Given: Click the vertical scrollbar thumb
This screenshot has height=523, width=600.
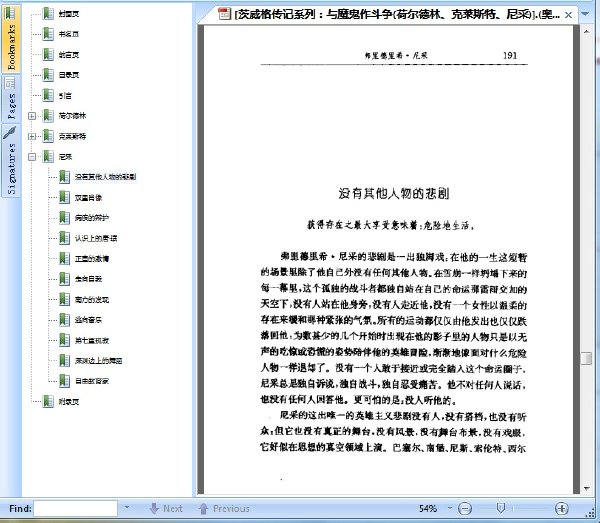Looking at the screenshot, I should pyautogui.click(x=586, y=358).
